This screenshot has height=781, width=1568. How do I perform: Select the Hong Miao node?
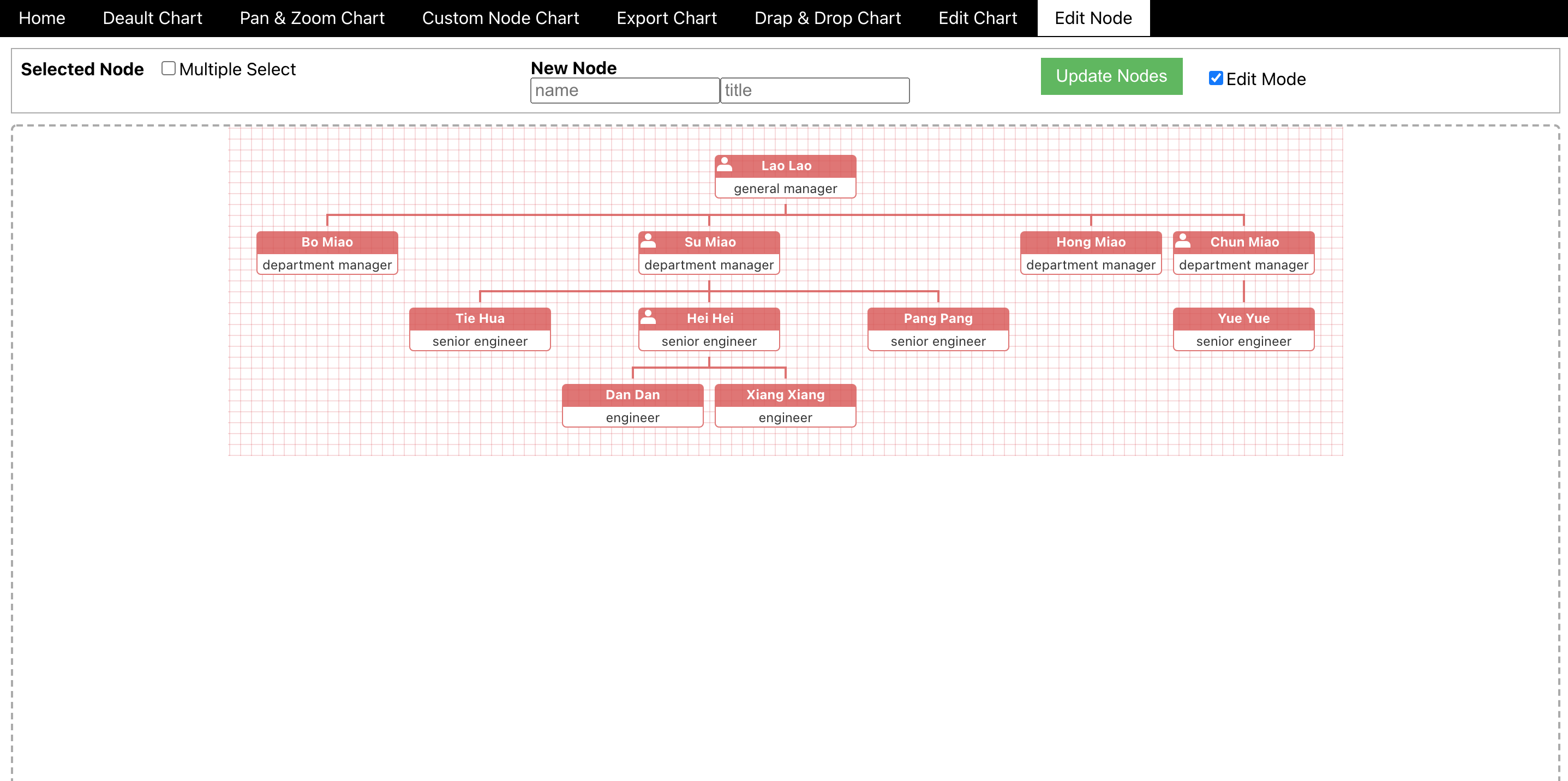pyautogui.click(x=1090, y=253)
